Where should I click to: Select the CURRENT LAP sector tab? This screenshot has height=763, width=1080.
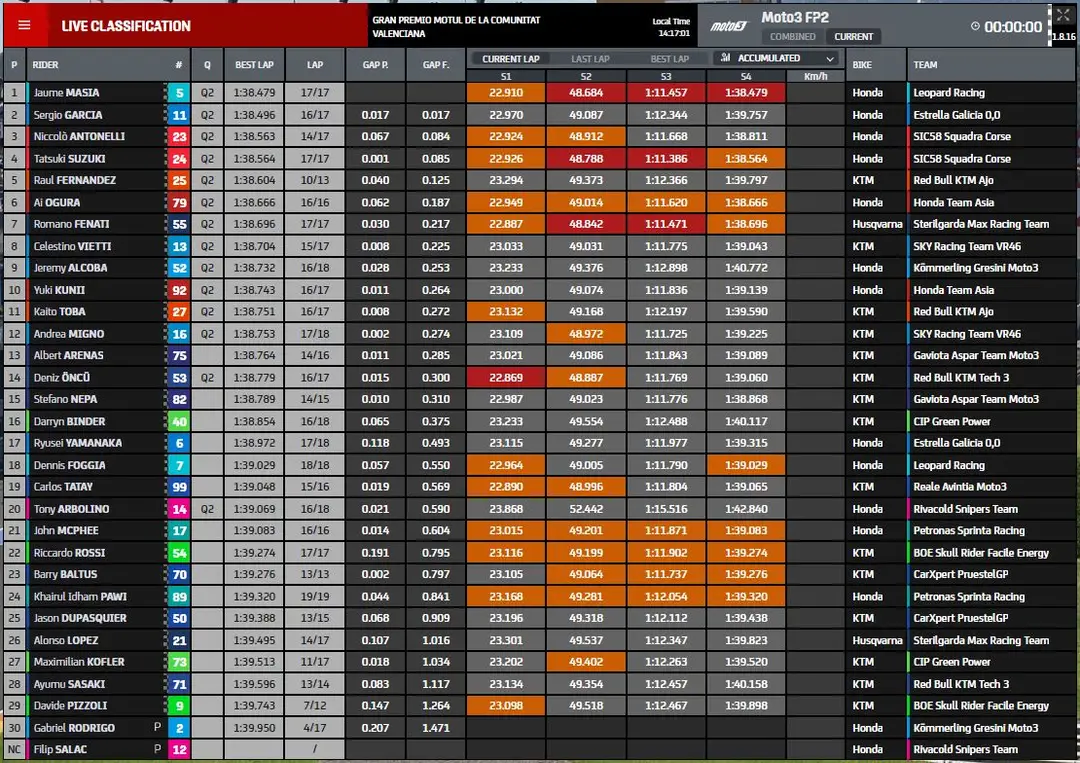coord(510,59)
